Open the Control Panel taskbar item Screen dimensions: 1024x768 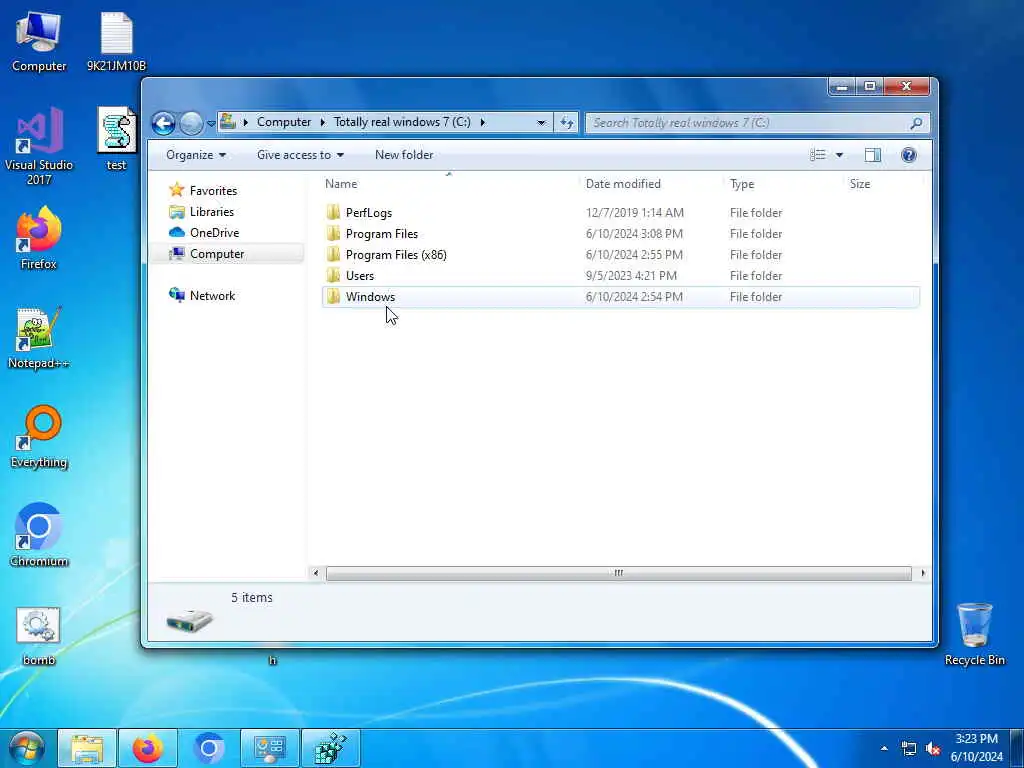point(270,748)
